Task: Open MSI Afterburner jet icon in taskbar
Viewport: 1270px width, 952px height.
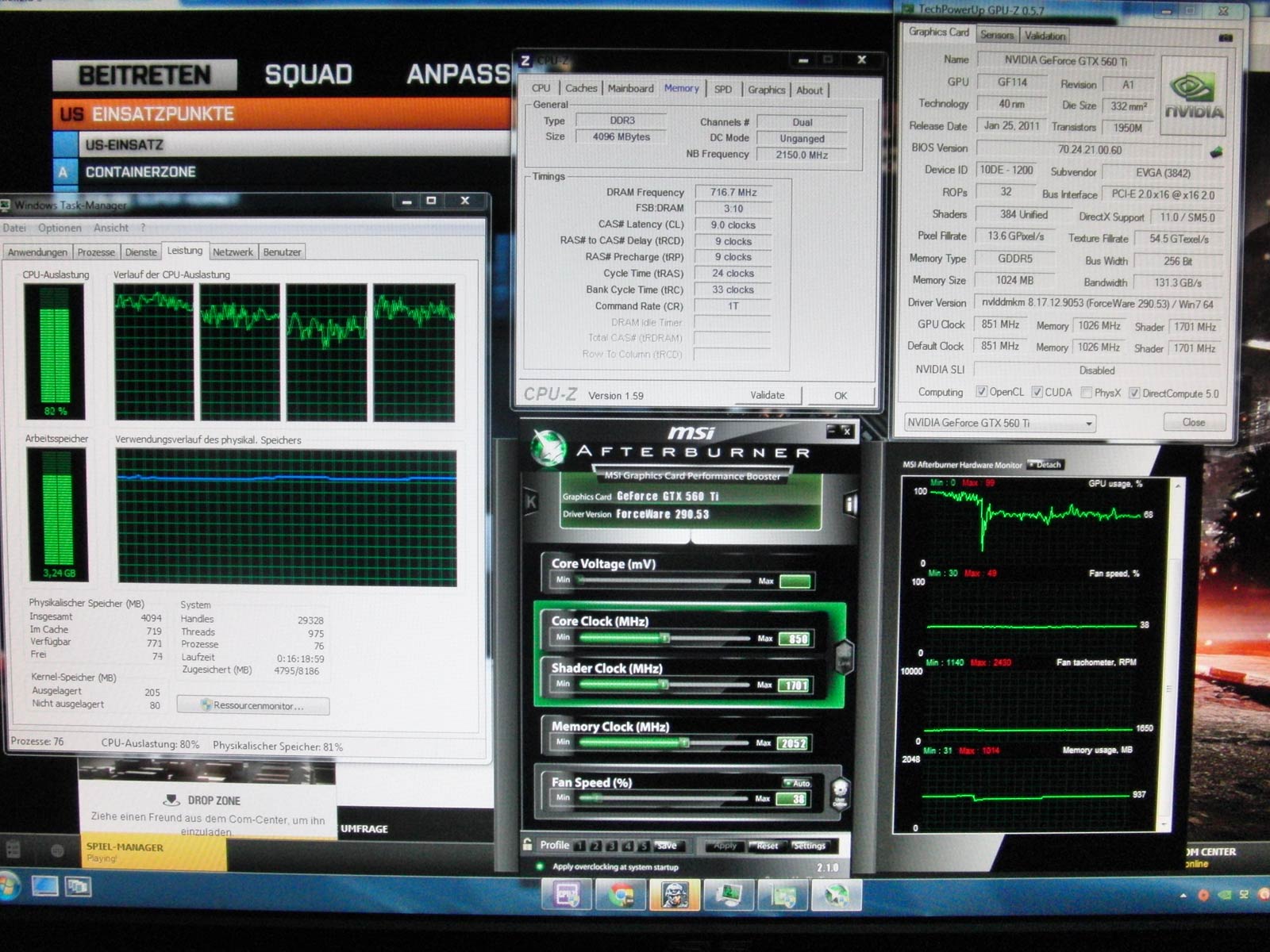Action: click(836, 895)
